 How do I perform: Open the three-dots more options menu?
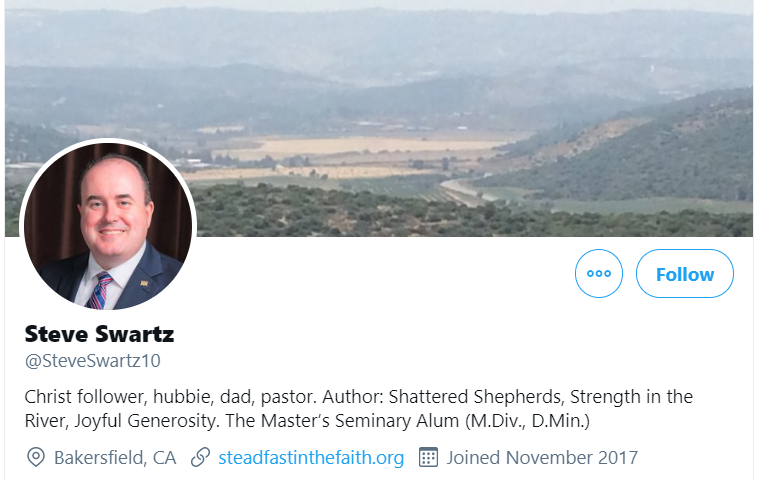point(599,274)
